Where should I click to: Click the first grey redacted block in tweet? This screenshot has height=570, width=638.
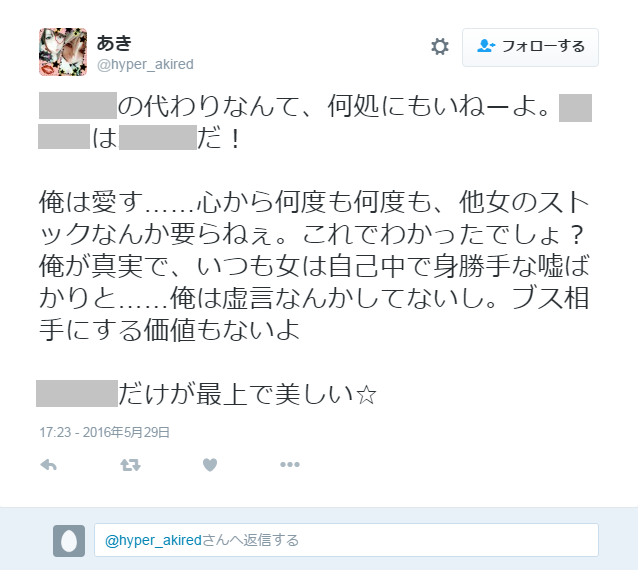[78, 106]
